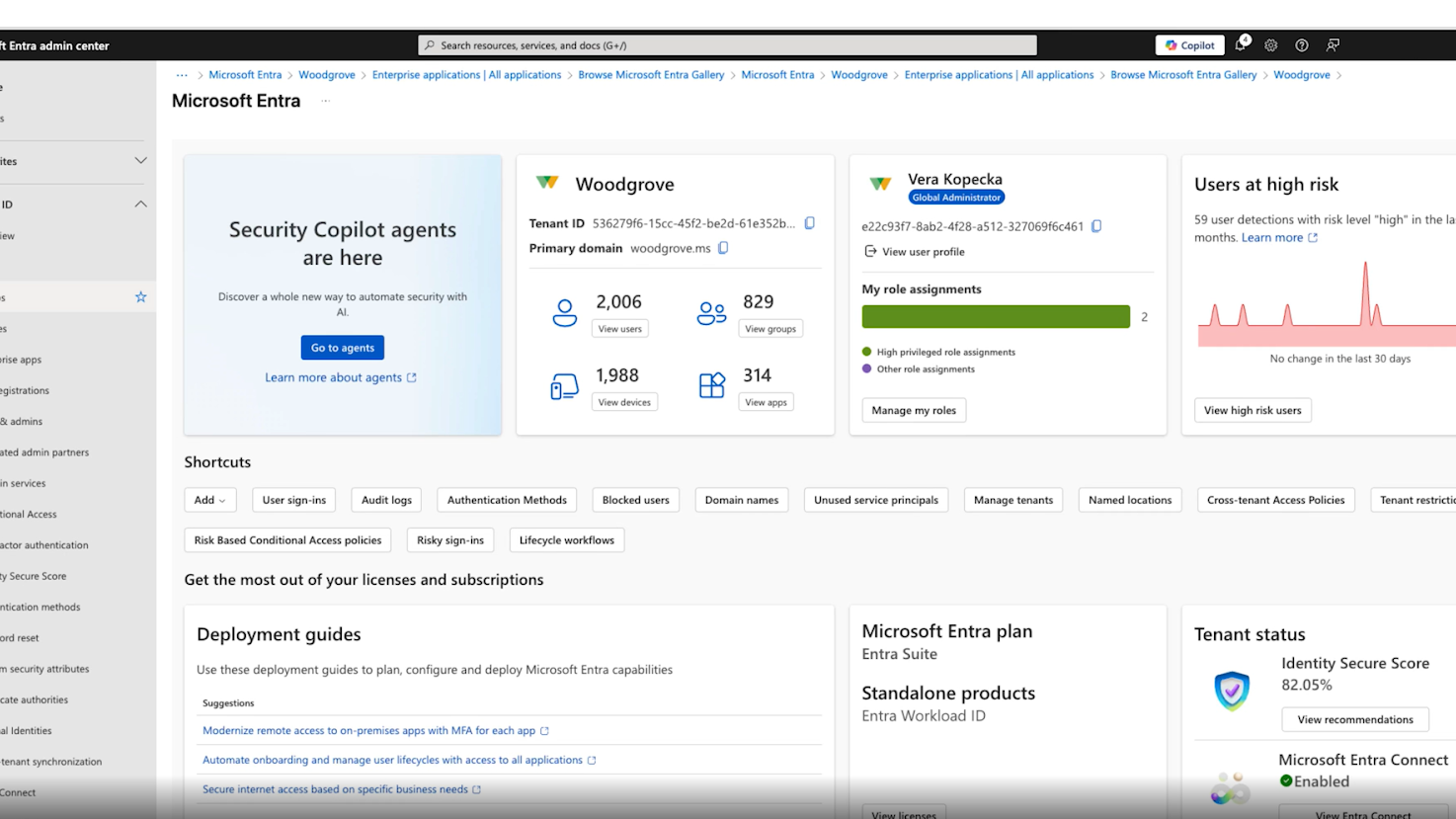Collapse the expanded ID section in the sidebar
1456x819 pixels.
[x=140, y=204]
